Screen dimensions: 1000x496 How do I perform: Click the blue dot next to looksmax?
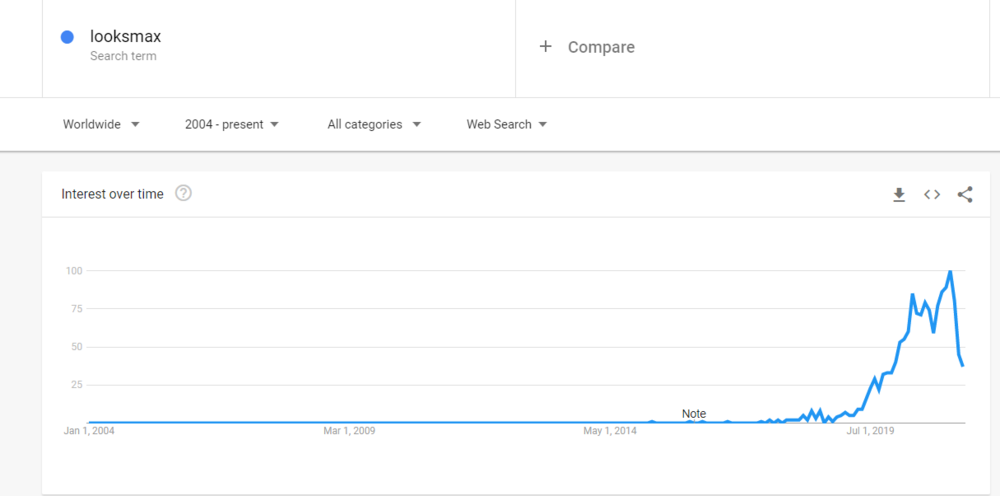click(68, 38)
